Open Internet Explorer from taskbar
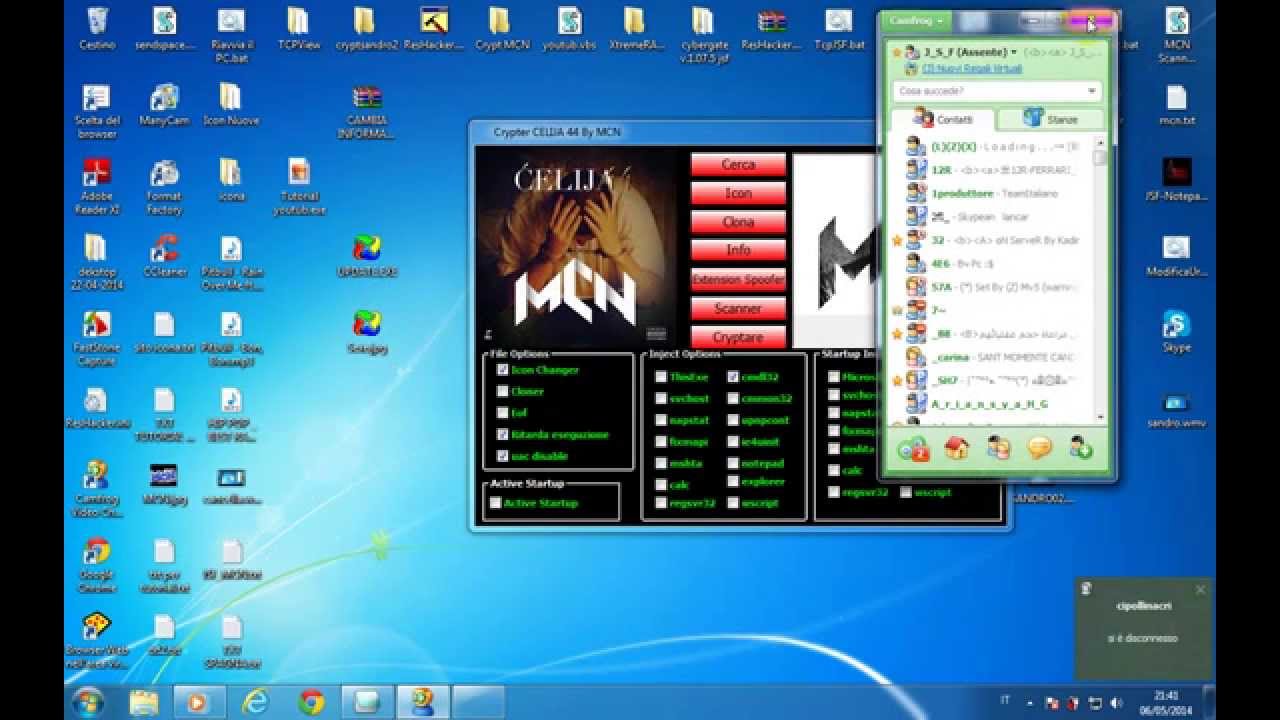Viewport: 1280px width, 720px height. coord(255,702)
